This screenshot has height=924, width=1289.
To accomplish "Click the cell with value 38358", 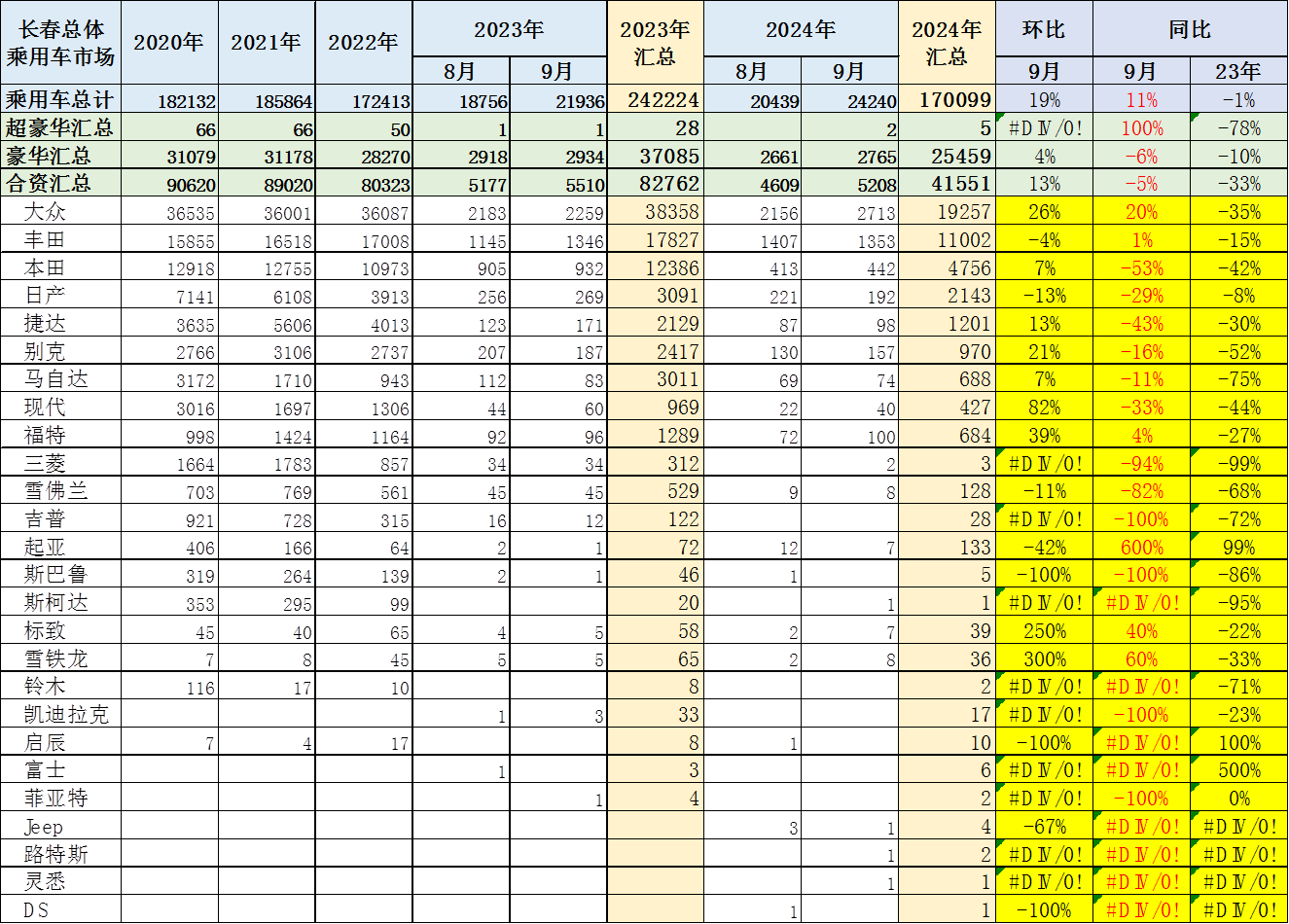I will (655, 212).
